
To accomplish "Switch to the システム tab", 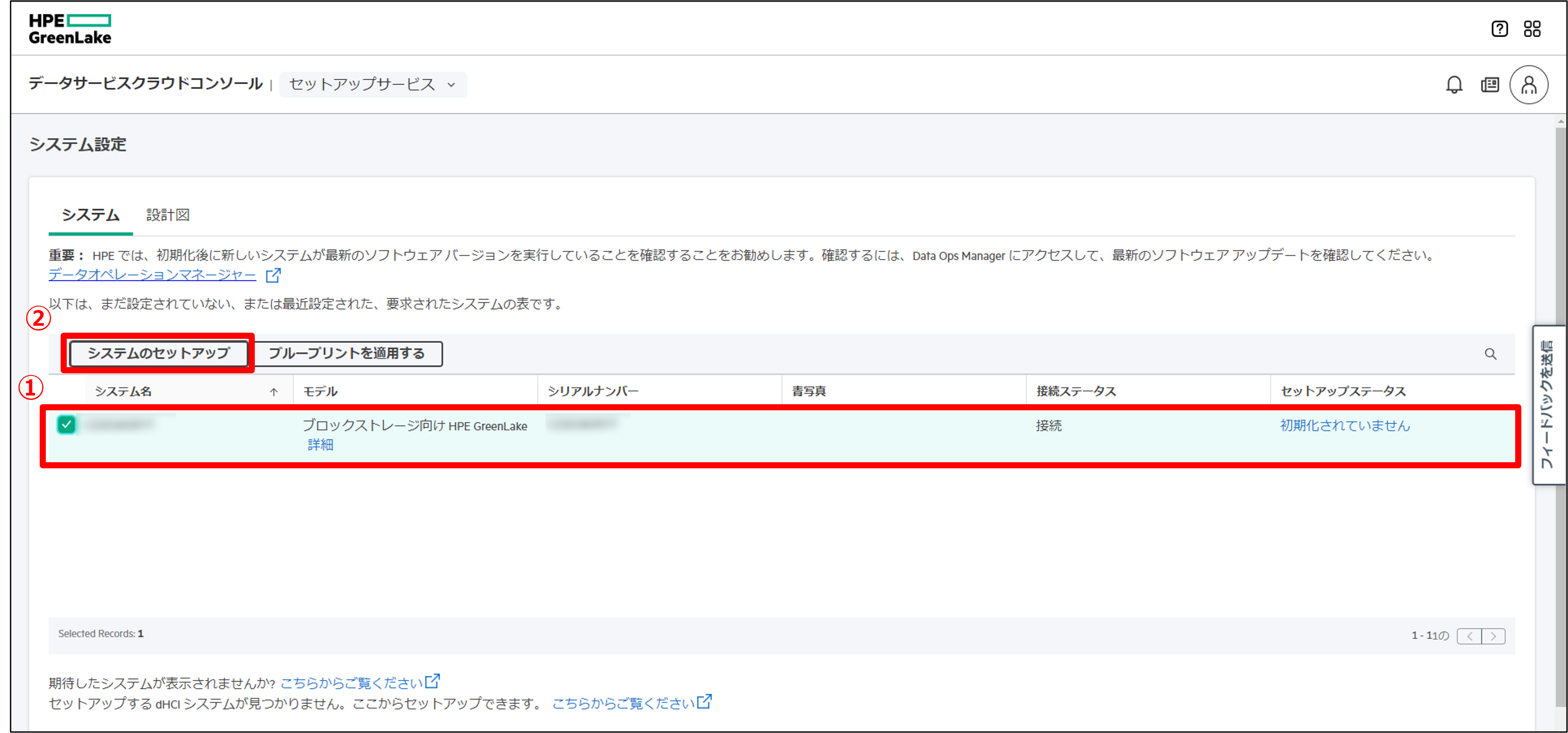I will 91,215.
